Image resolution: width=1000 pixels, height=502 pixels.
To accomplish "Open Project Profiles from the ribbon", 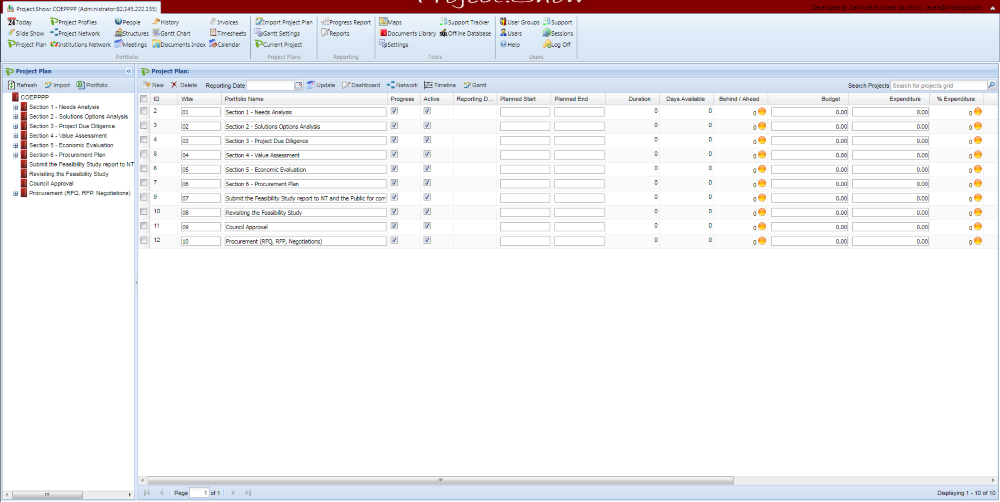I will click(x=73, y=22).
